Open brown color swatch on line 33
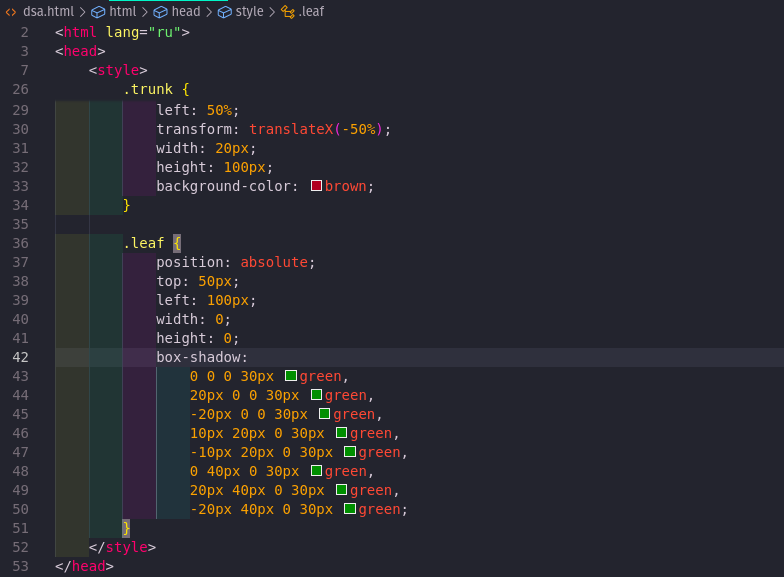 (x=316, y=186)
